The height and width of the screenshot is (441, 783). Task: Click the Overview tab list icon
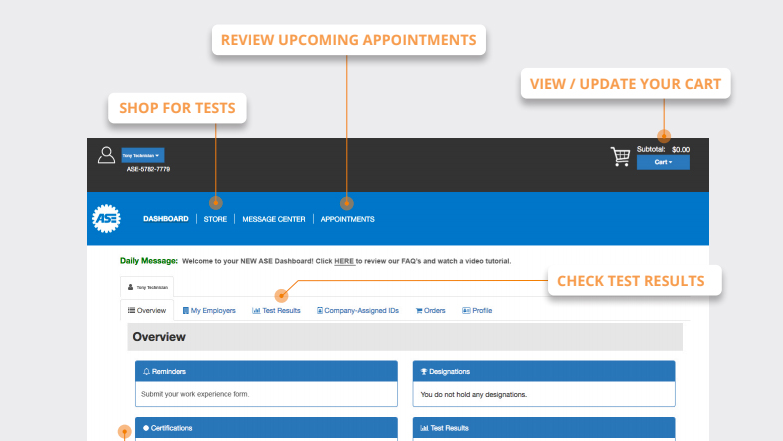click(x=131, y=310)
